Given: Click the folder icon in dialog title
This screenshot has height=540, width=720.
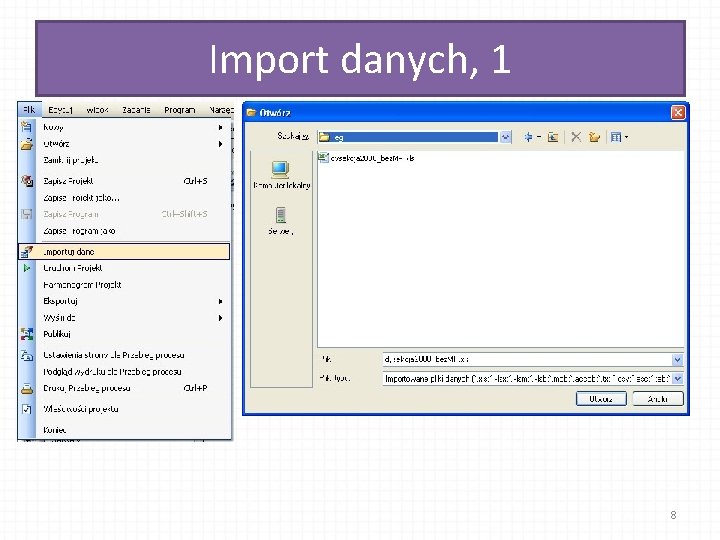Looking at the screenshot, I should 251,112.
